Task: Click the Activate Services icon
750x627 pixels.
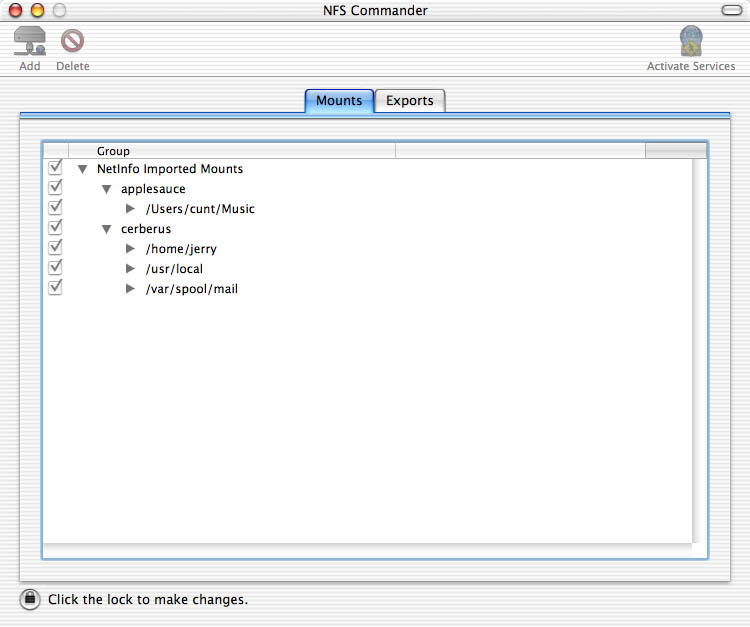Action: pyautogui.click(x=690, y=42)
